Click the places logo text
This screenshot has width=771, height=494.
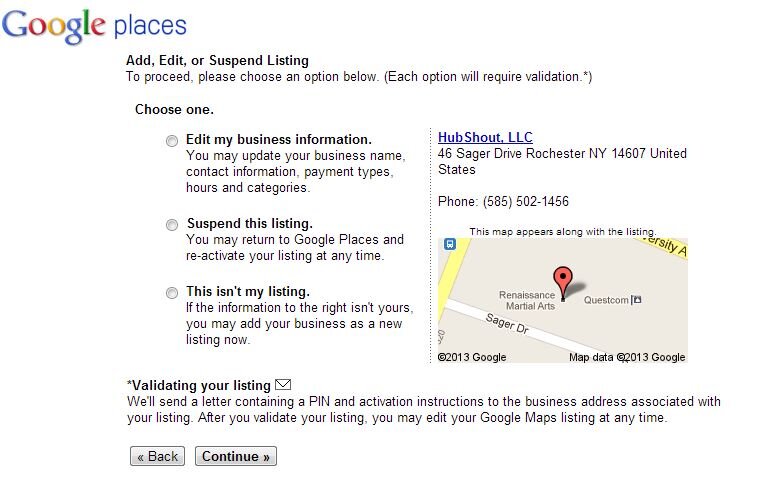click(150, 27)
